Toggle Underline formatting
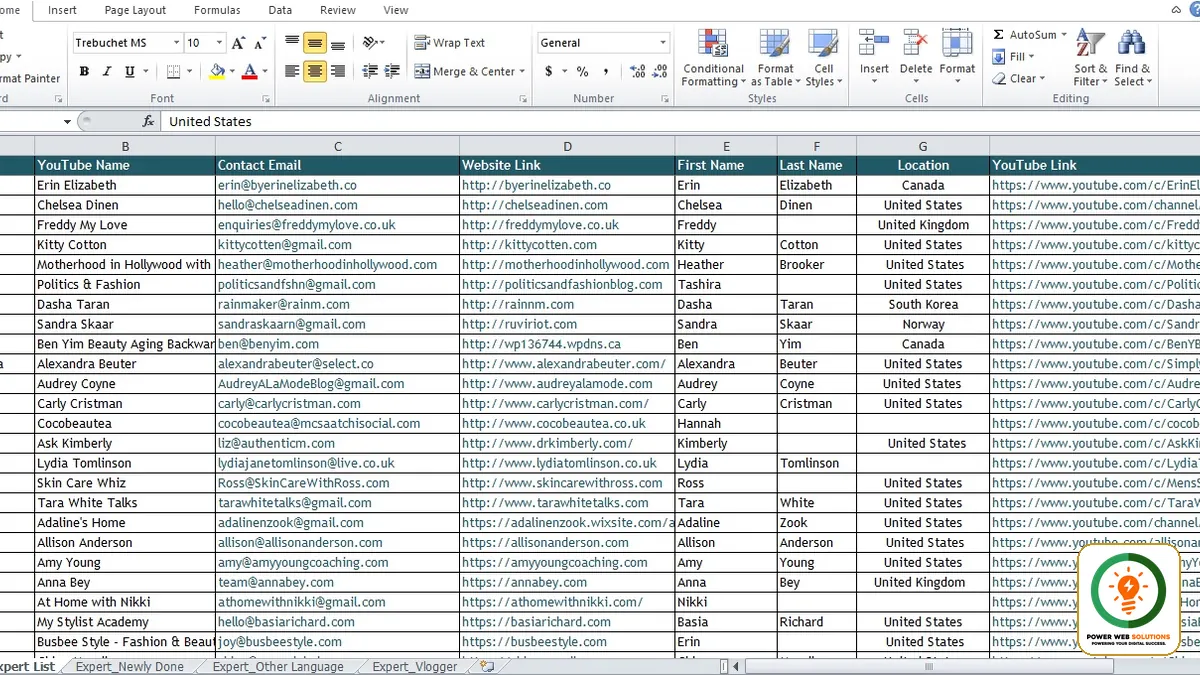This screenshot has height=675, width=1200. (130, 72)
